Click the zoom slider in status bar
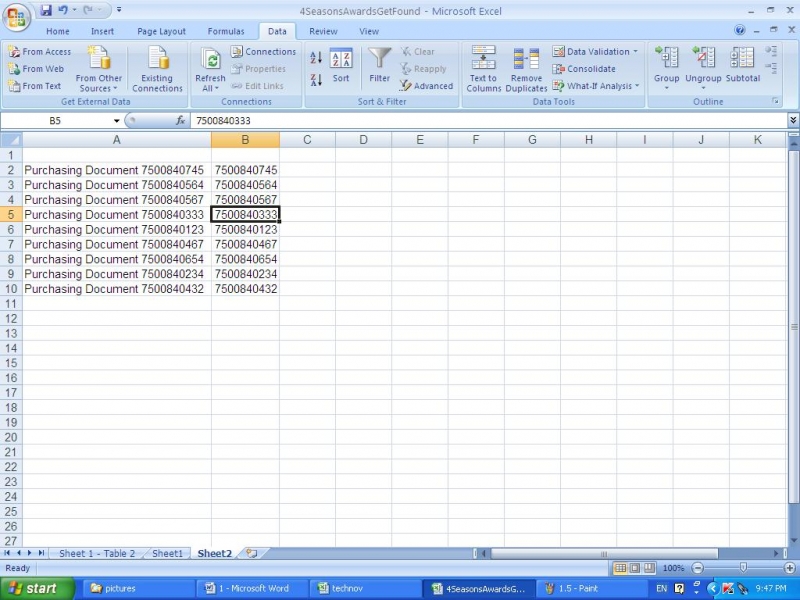Screen dimensions: 800x600 click(742, 568)
